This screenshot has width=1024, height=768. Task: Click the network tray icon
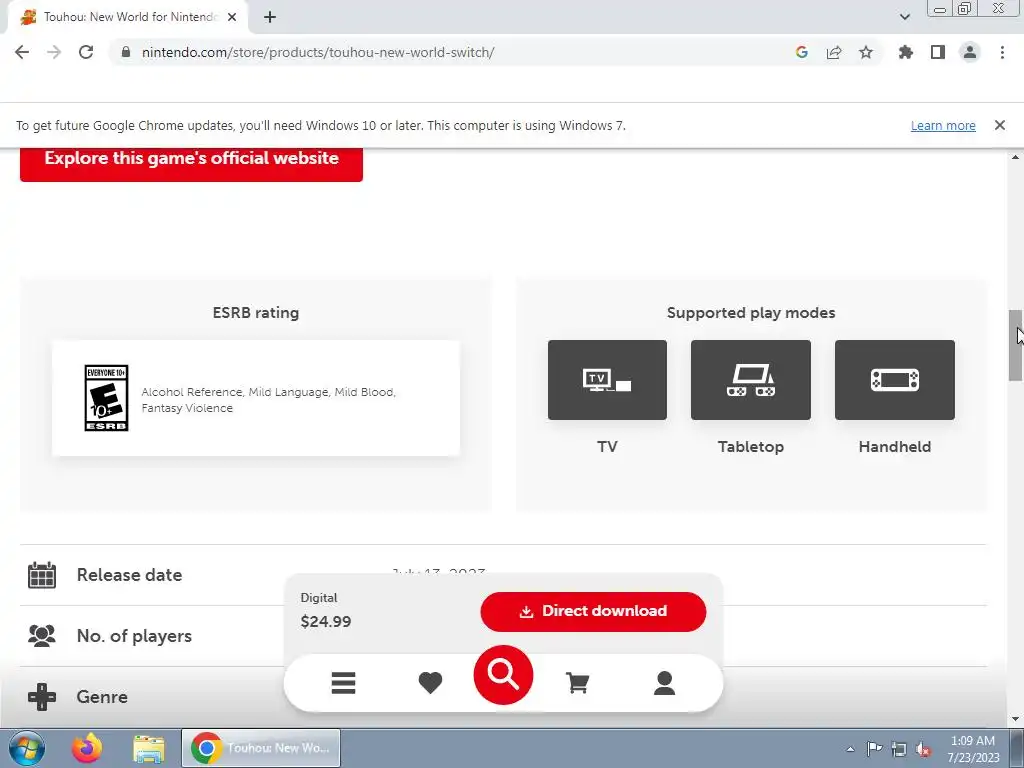pos(899,749)
